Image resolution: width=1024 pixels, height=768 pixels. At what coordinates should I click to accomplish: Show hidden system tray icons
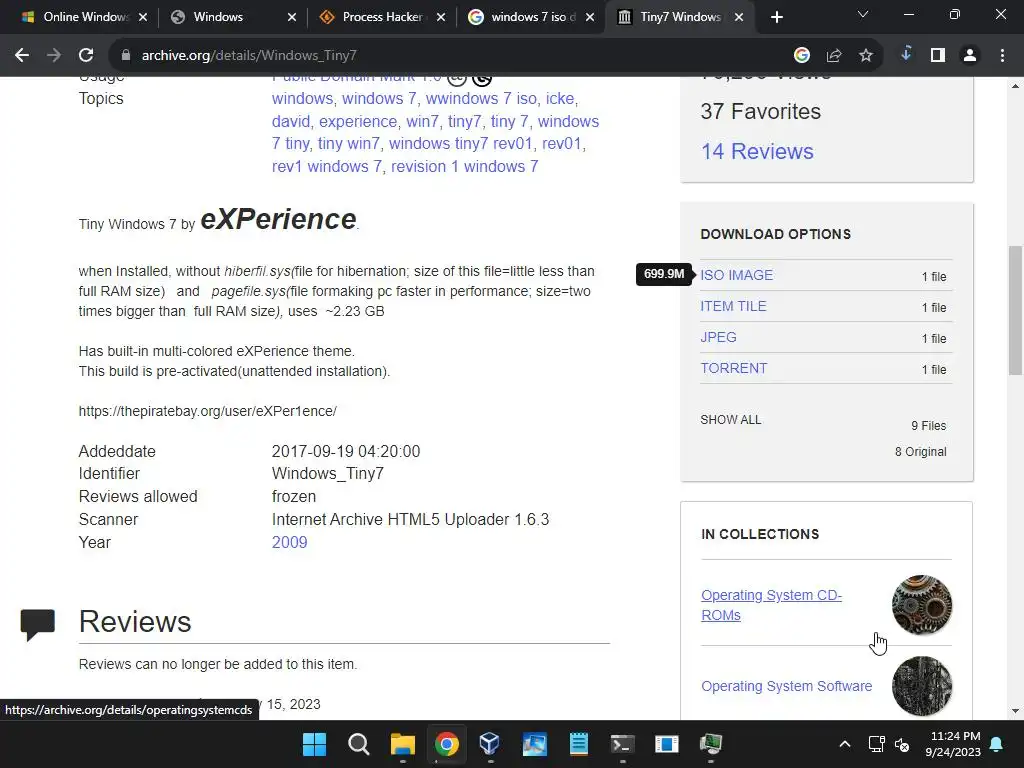[x=844, y=744]
